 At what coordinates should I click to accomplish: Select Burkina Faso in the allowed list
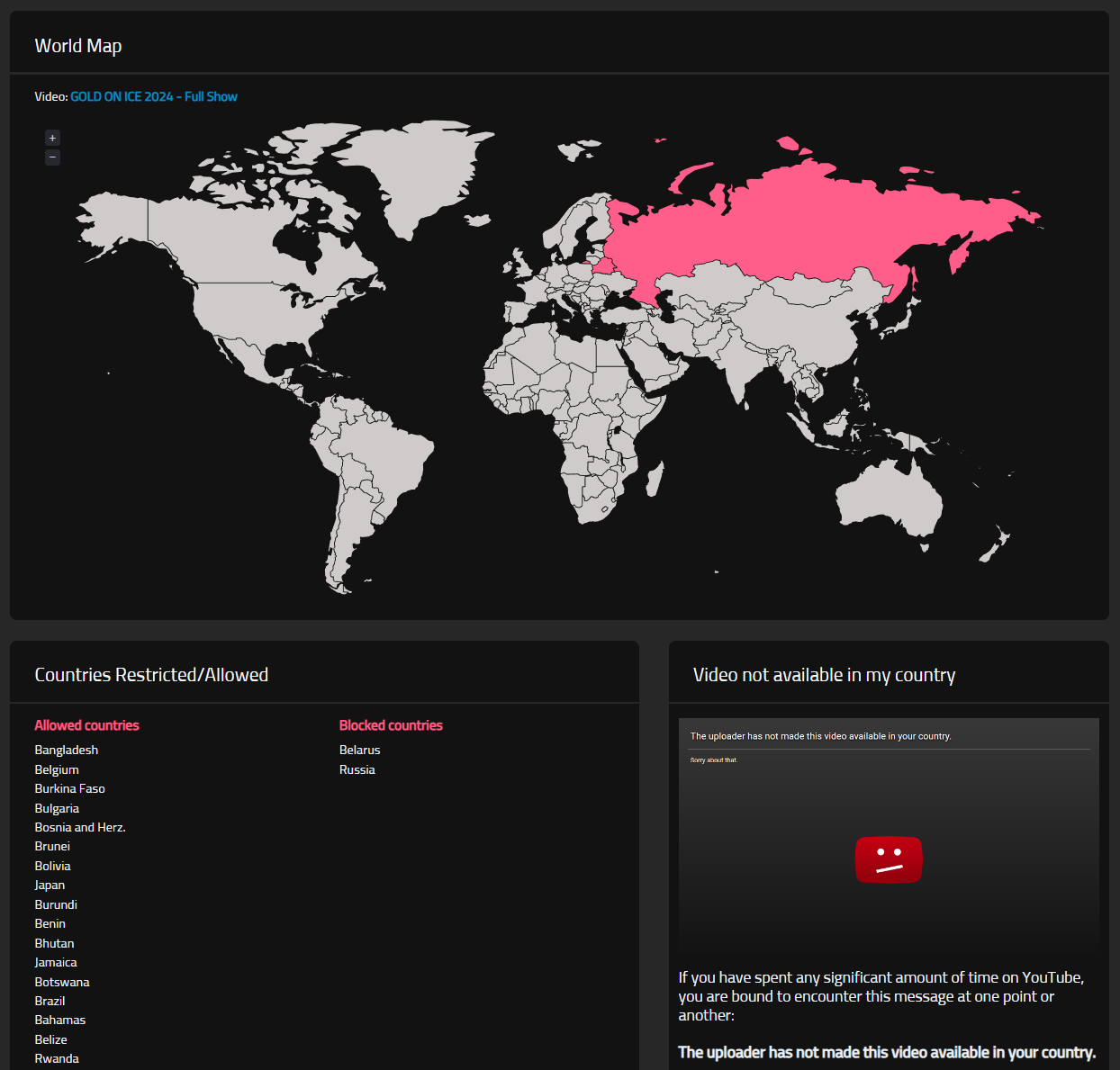point(69,788)
